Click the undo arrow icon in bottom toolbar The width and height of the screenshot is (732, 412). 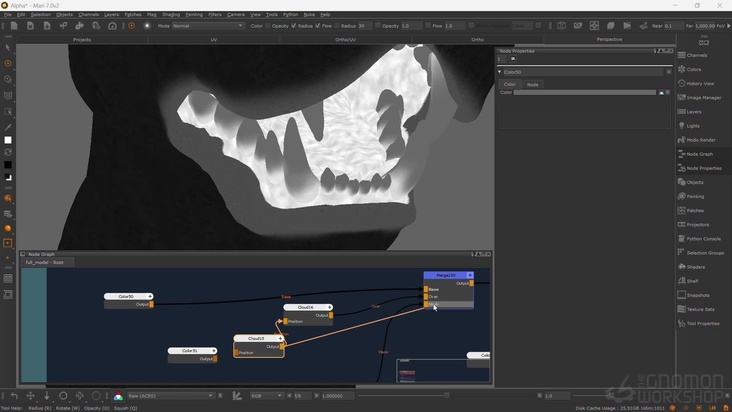point(14,396)
